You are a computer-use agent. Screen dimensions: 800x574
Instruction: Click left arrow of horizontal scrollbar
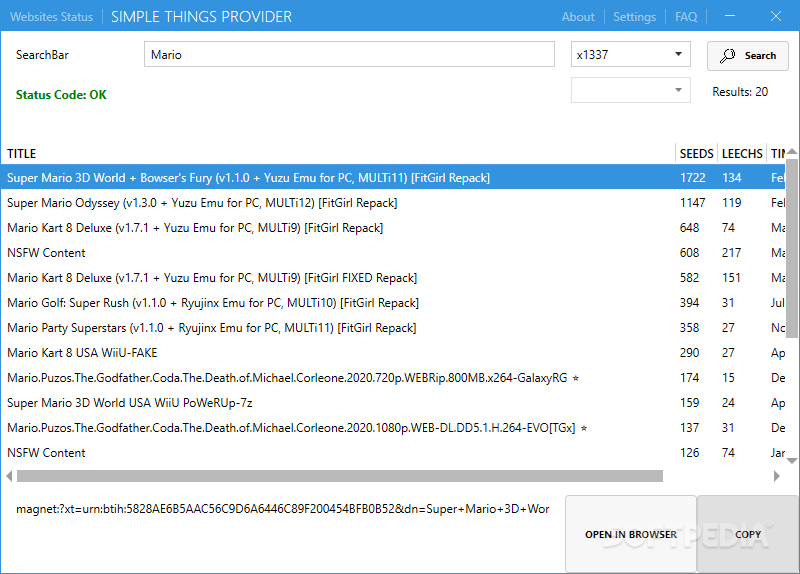coord(9,476)
